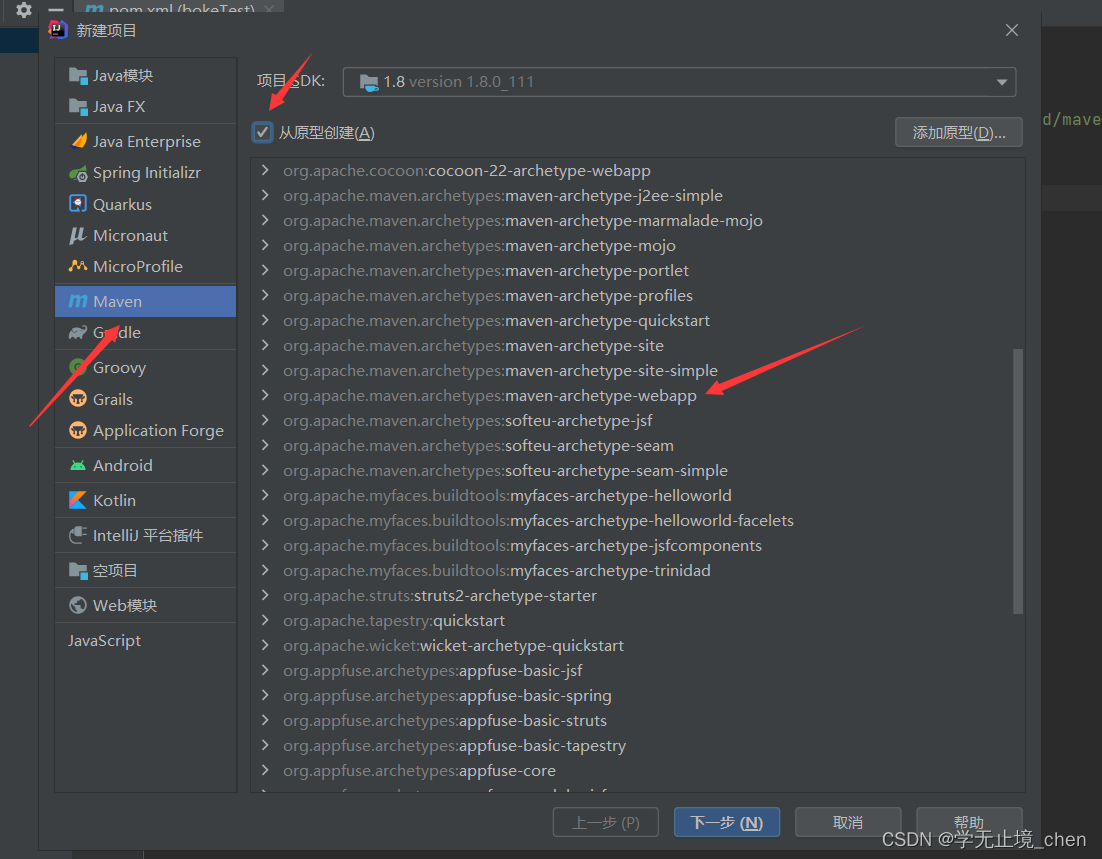
Task: Expand the myfaces-archetype-trinidad node
Action: click(265, 570)
